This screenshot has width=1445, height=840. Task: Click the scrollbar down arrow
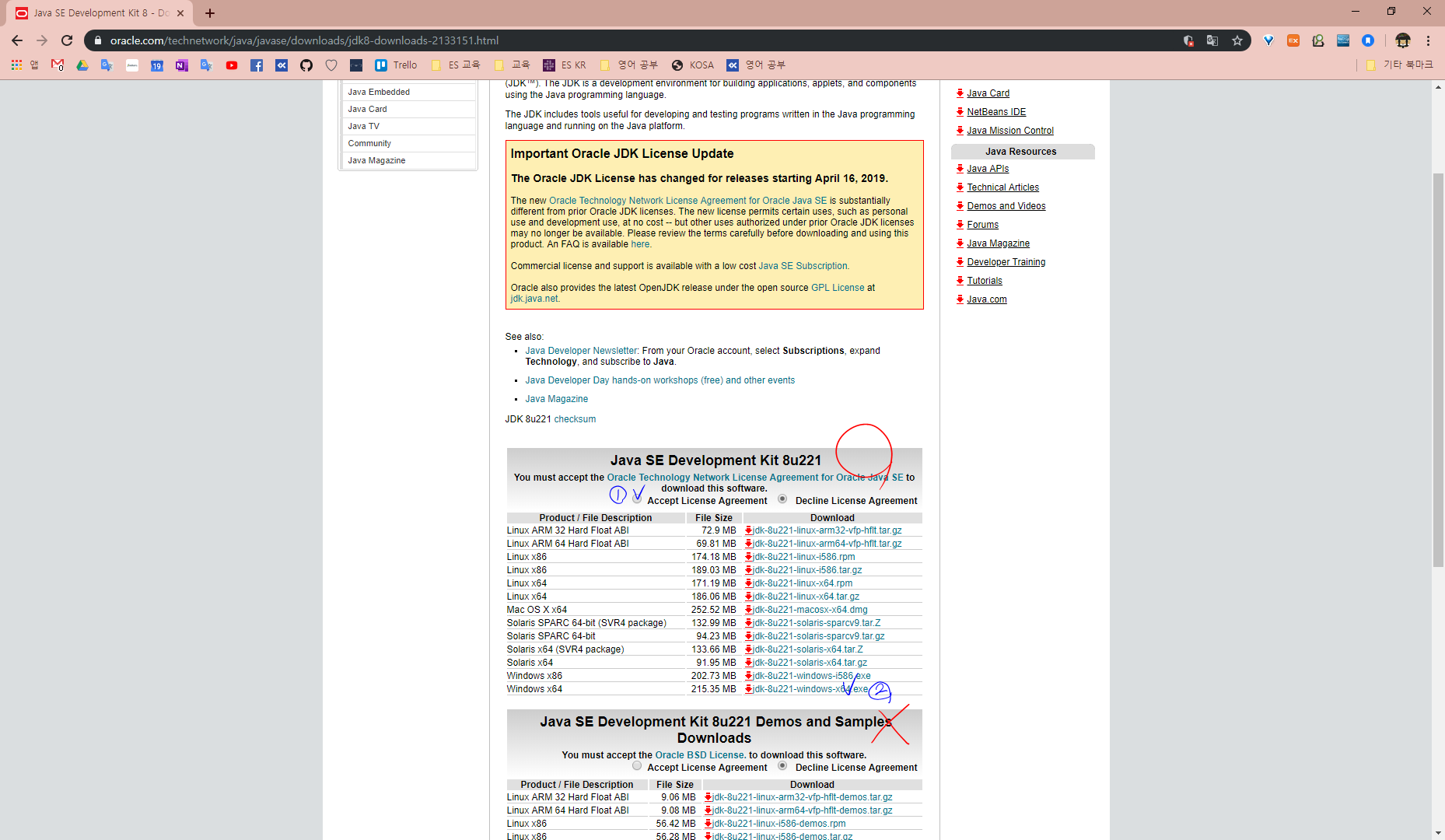[1438, 832]
